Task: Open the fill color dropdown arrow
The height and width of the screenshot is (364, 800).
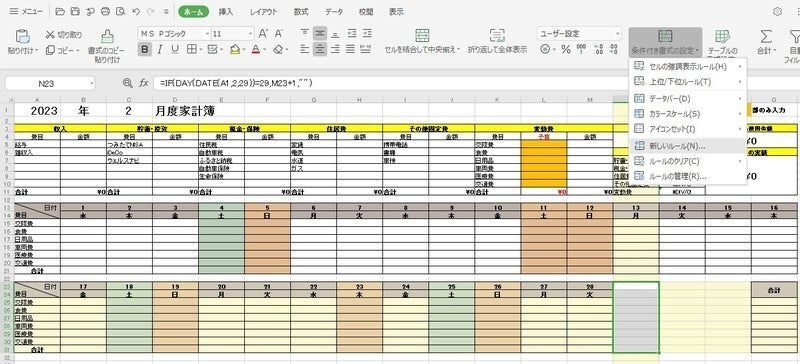Action: coord(244,50)
